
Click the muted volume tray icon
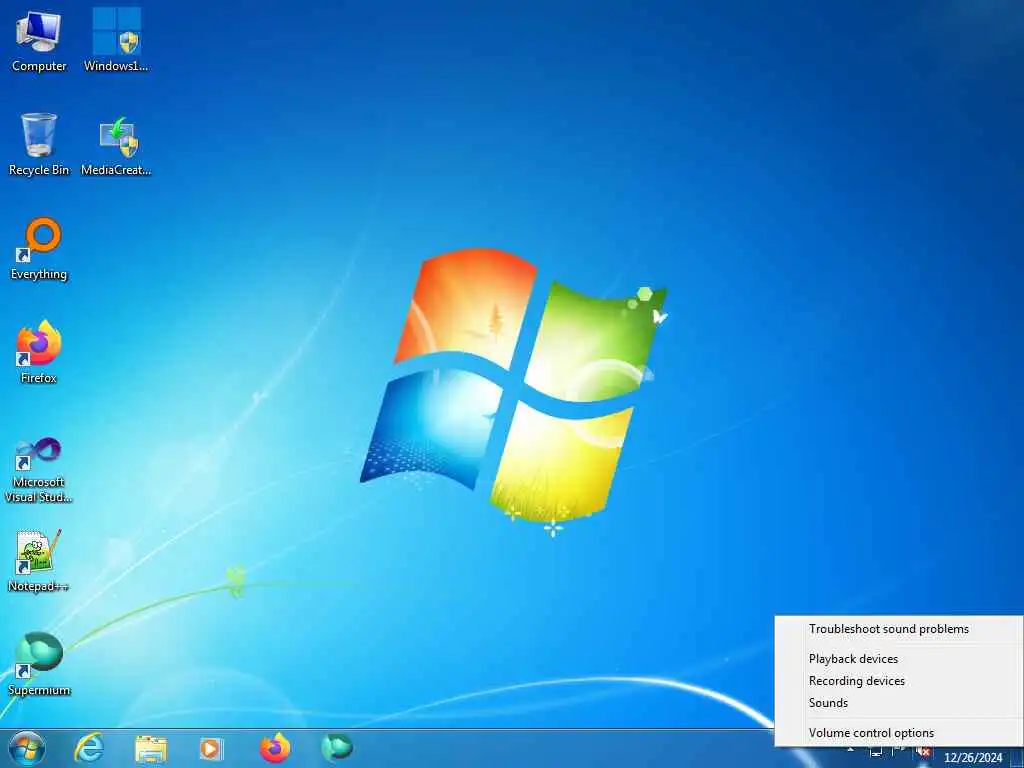click(x=923, y=752)
